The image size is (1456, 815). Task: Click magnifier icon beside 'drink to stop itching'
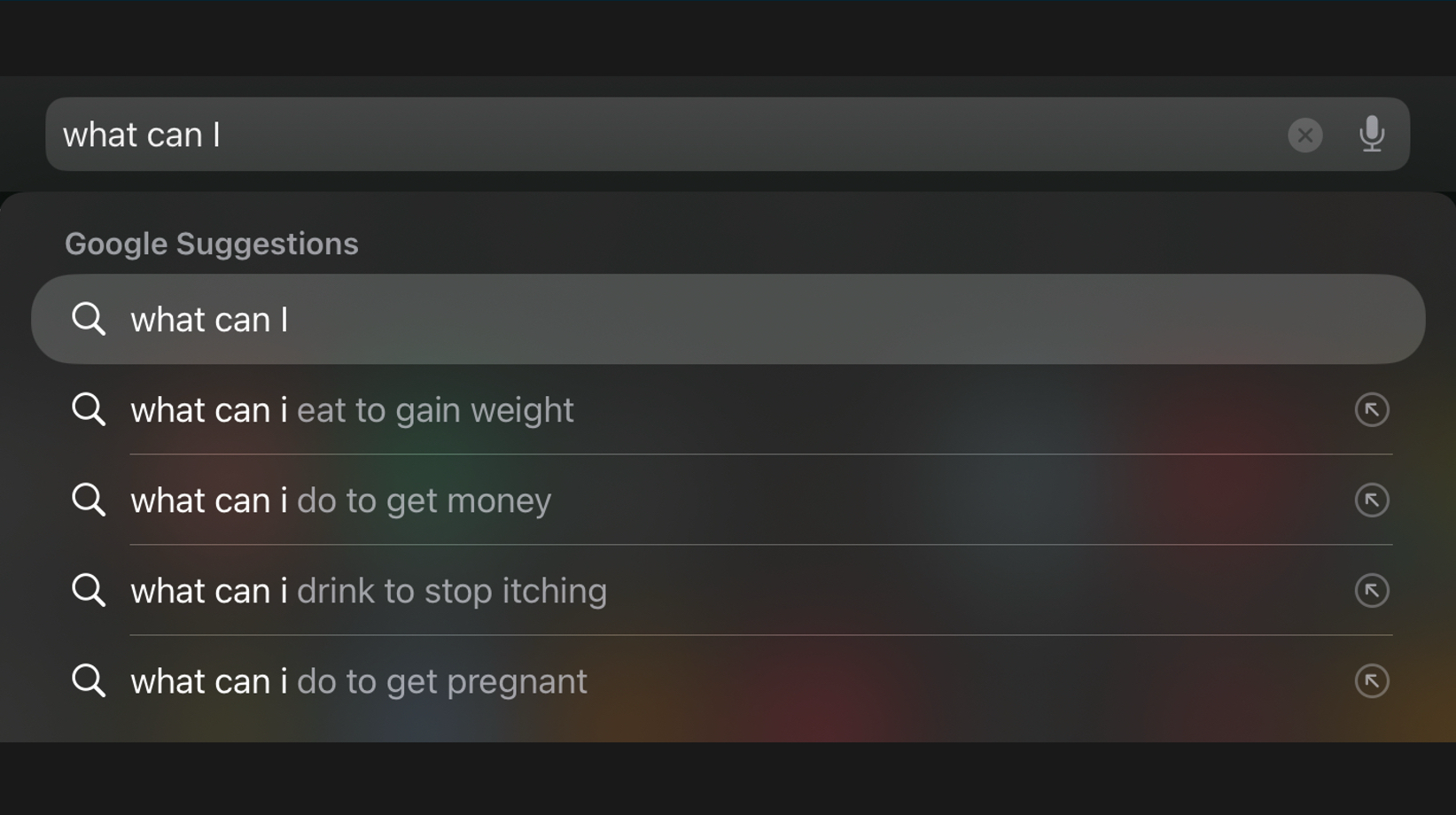coord(89,591)
